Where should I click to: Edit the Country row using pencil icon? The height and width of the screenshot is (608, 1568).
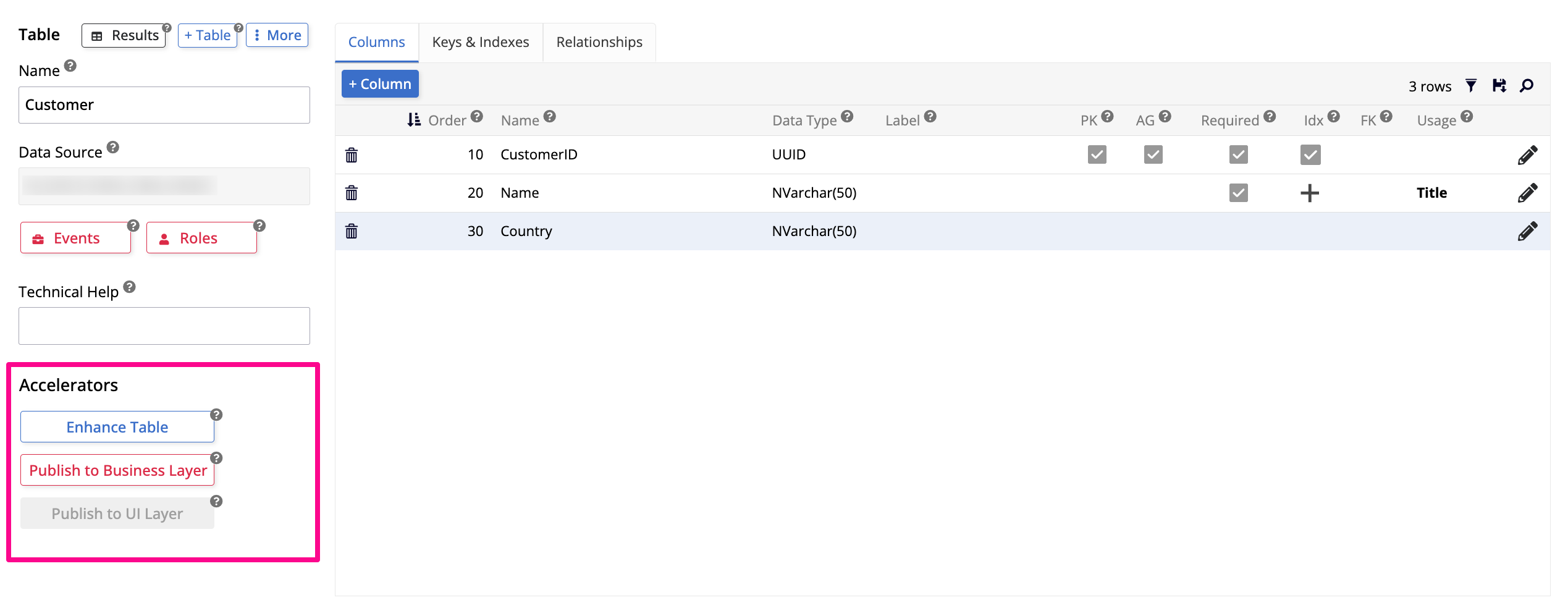(1527, 231)
